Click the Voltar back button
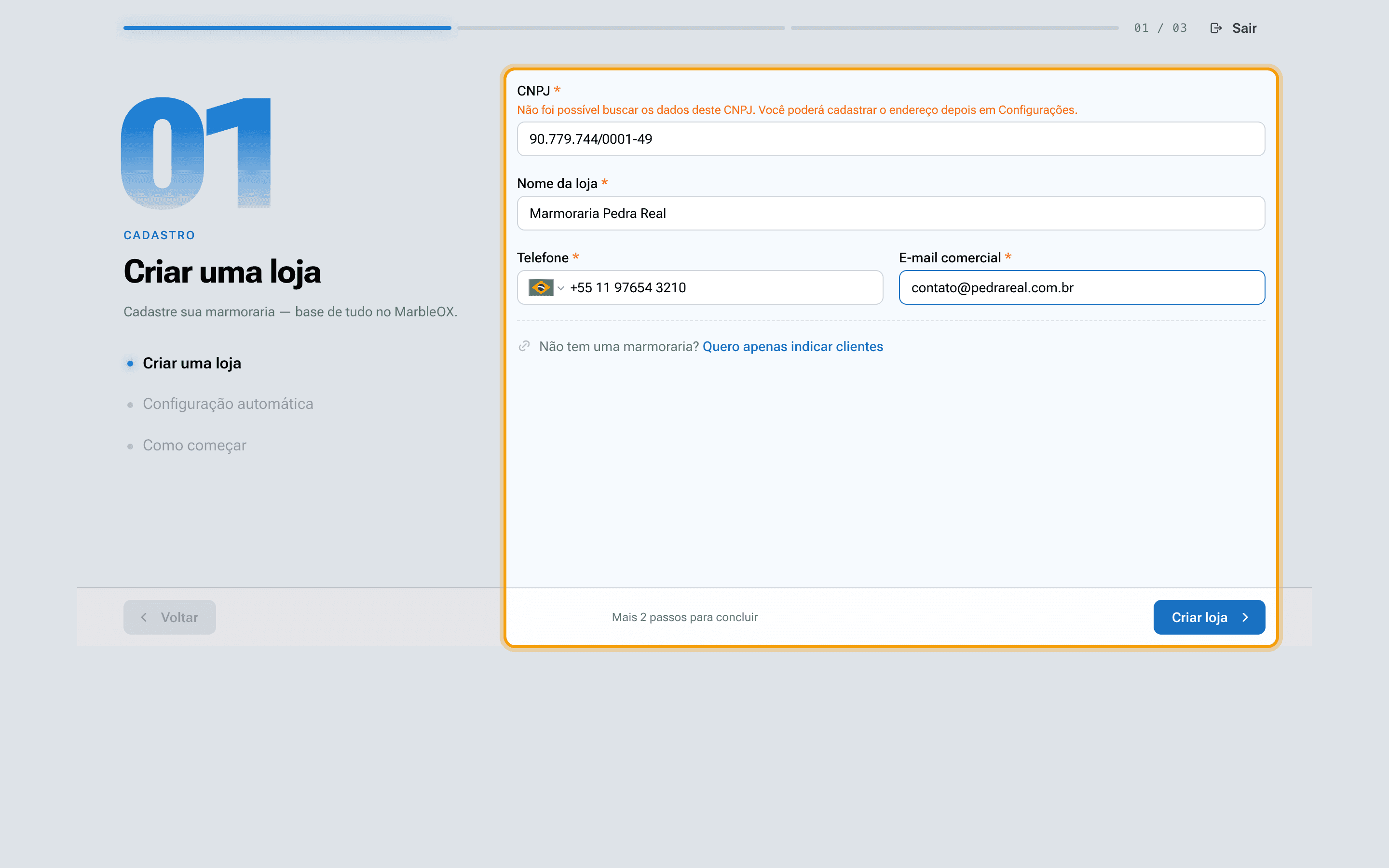The height and width of the screenshot is (868, 1389). click(169, 617)
